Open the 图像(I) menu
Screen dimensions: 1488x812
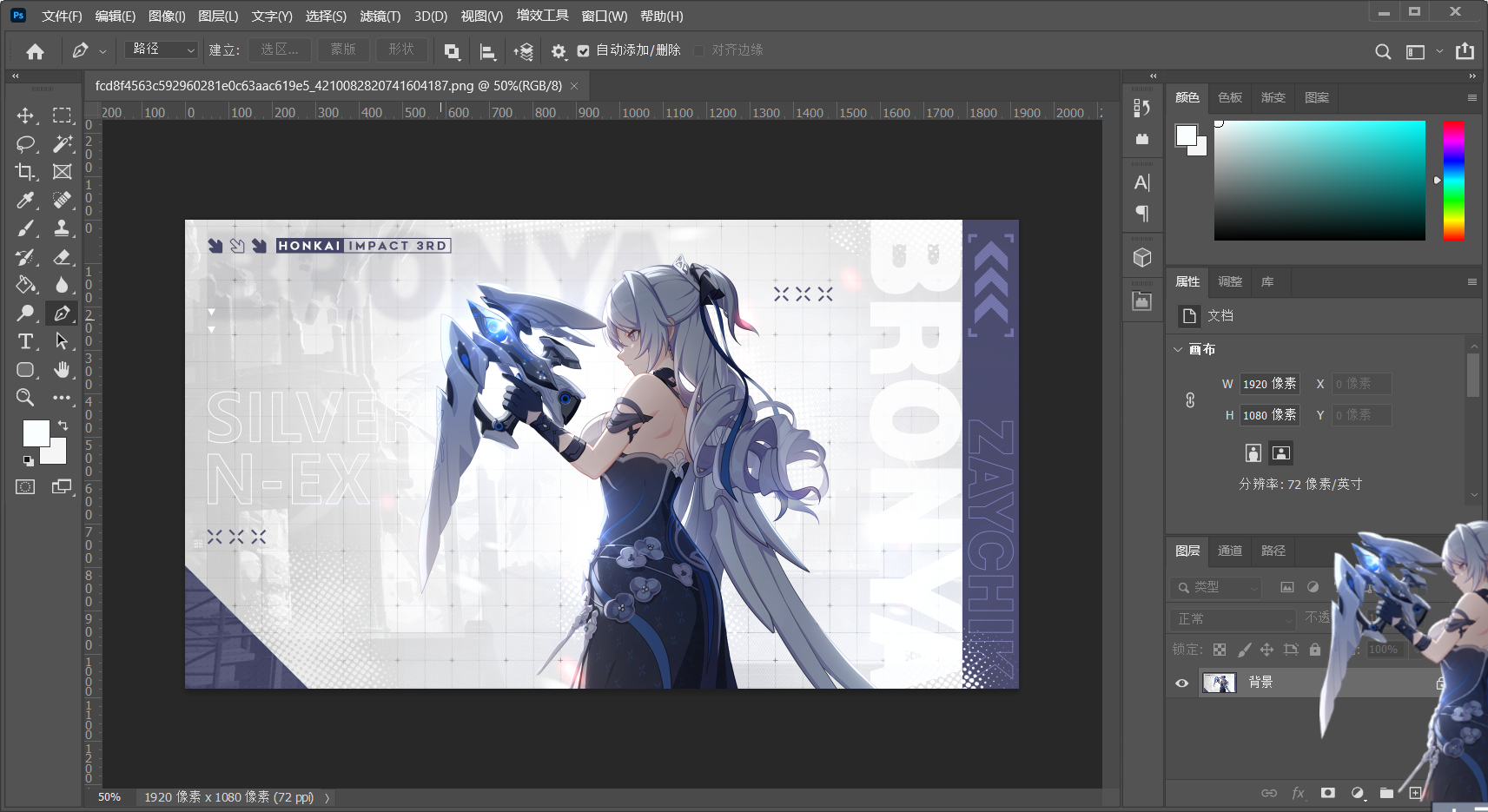167,16
